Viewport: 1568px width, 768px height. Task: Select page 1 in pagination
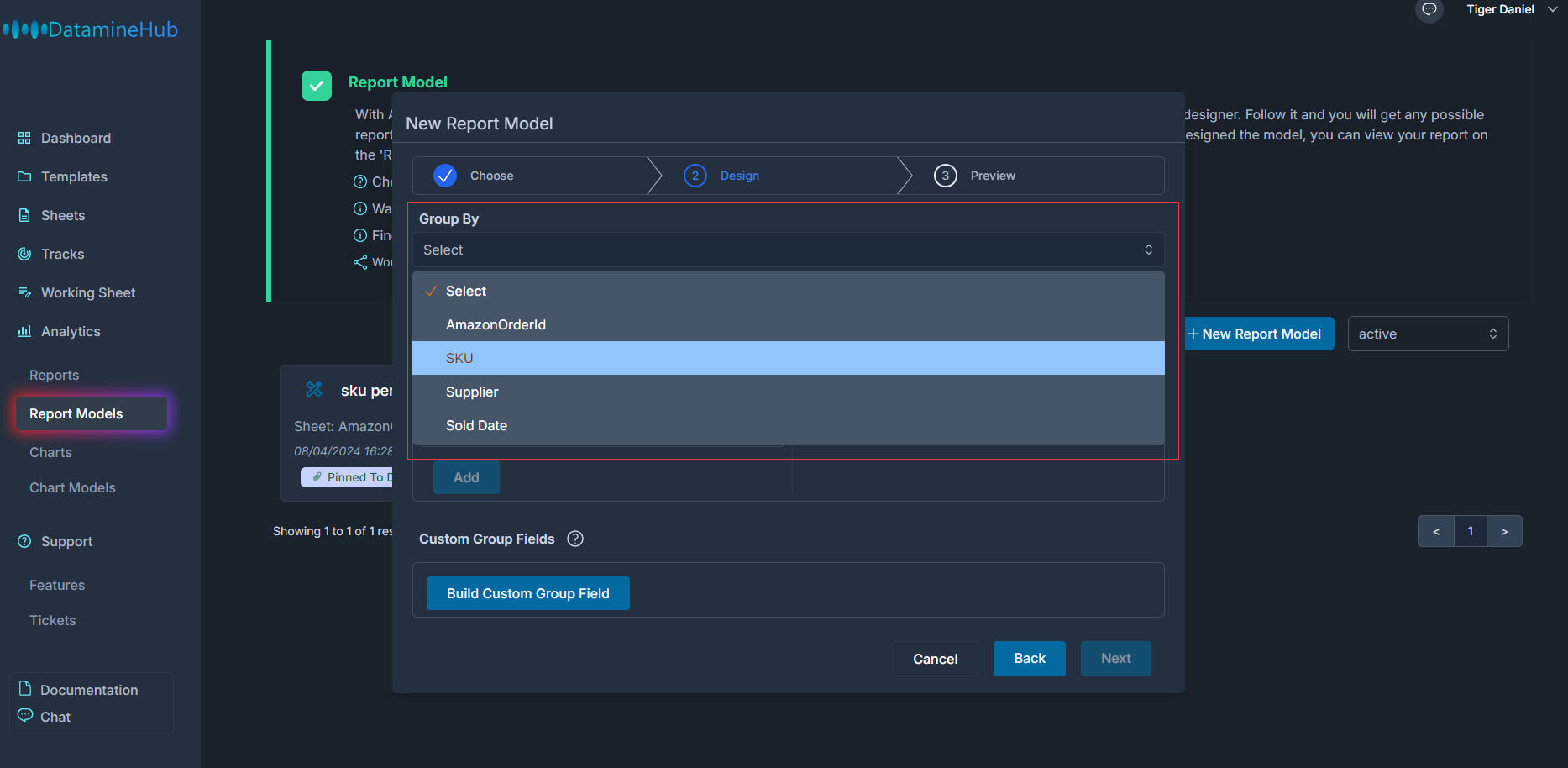tap(1471, 531)
